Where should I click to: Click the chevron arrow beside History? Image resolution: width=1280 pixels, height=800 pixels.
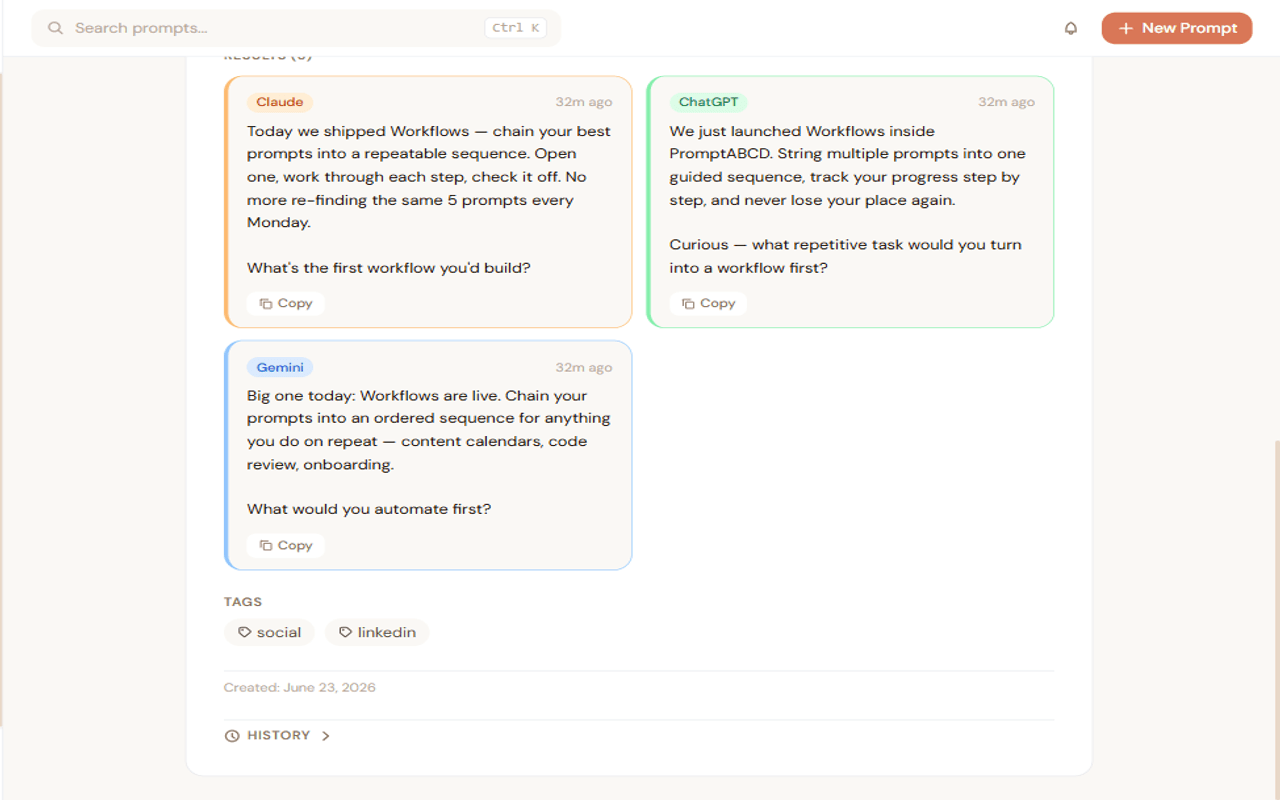325,736
